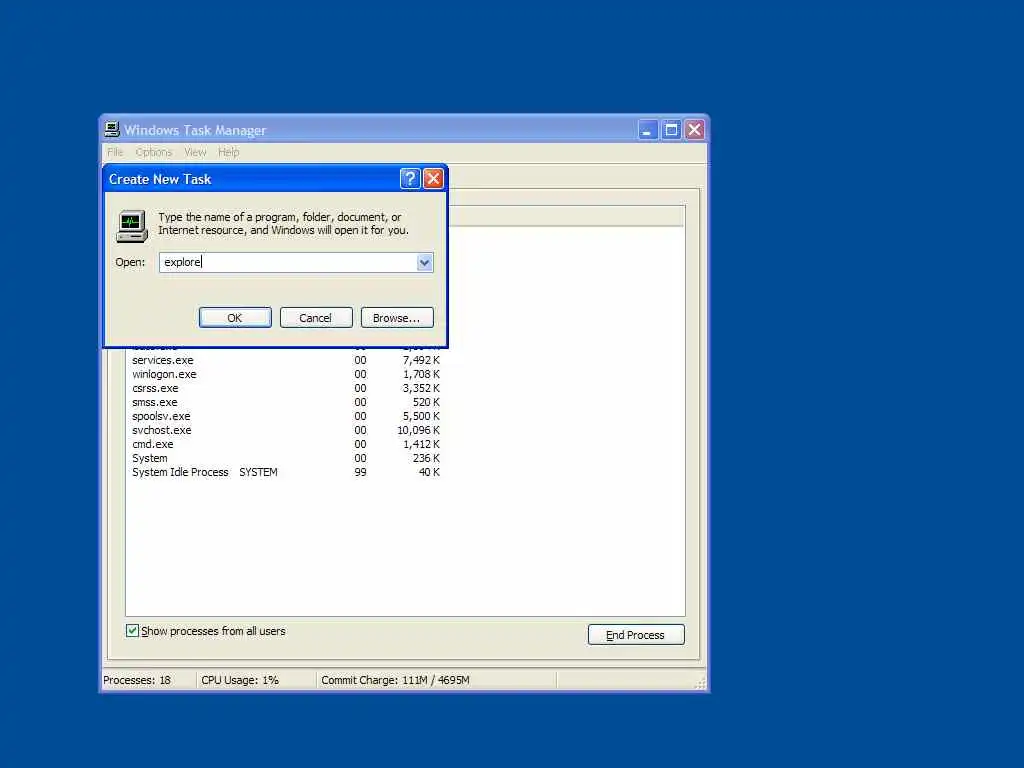Maximize the Windows Task Manager window
The image size is (1024, 768).
(x=671, y=130)
